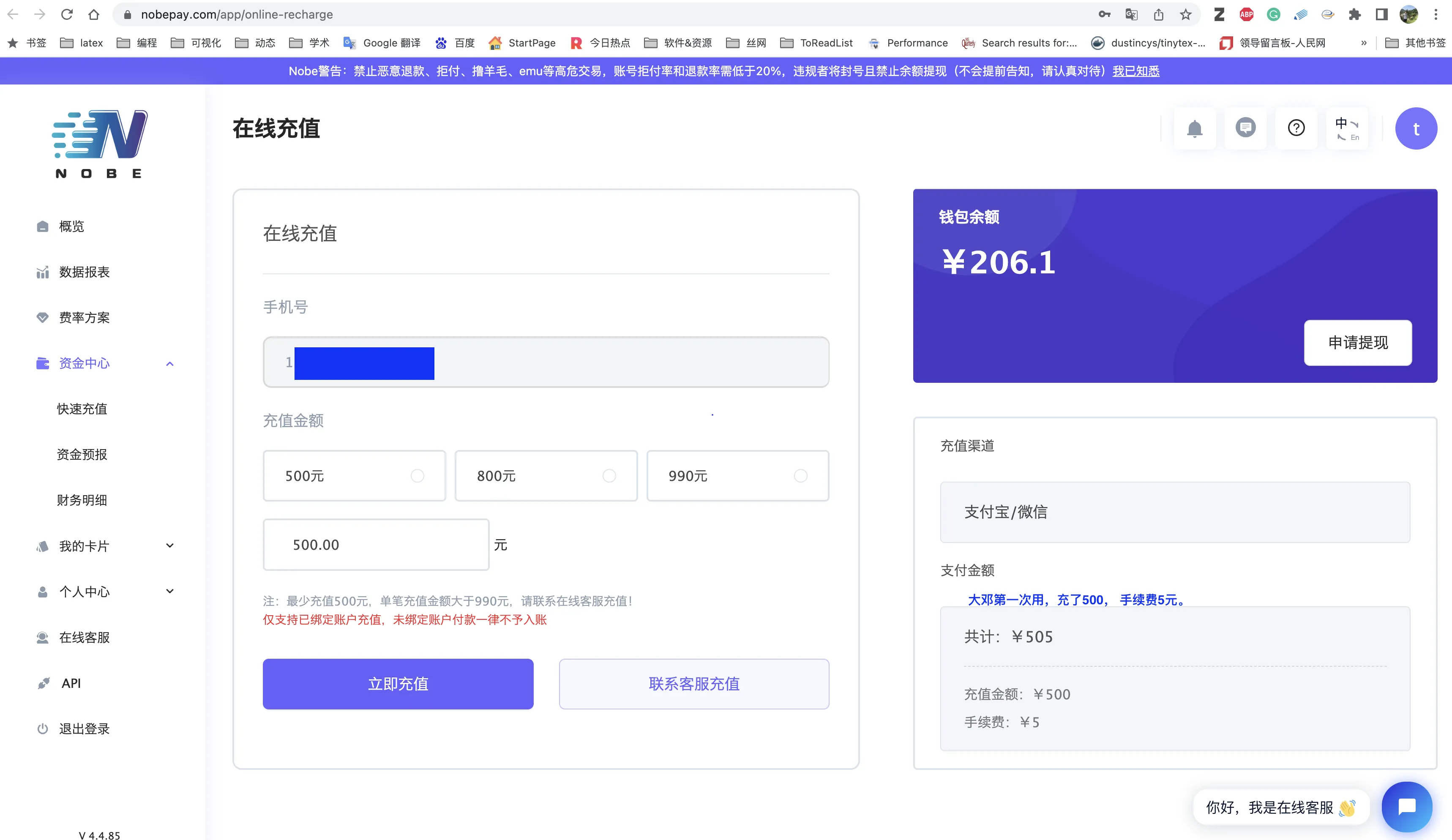The width and height of the screenshot is (1452, 840).
Task: Open the 软件&资源 bookmarks folder
Action: (678, 43)
